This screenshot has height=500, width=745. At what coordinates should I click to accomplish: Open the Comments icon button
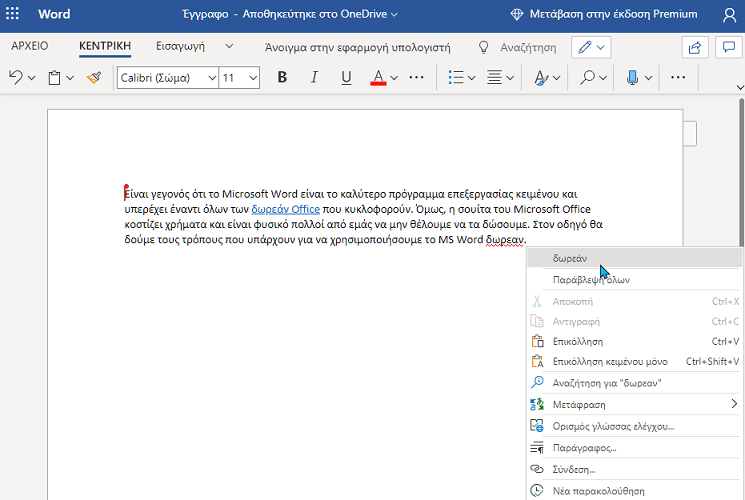(x=729, y=48)
